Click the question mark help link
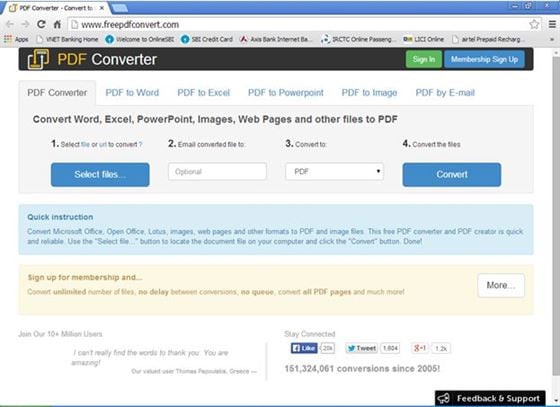Viewport: 560px width, 407px height. 140,145
